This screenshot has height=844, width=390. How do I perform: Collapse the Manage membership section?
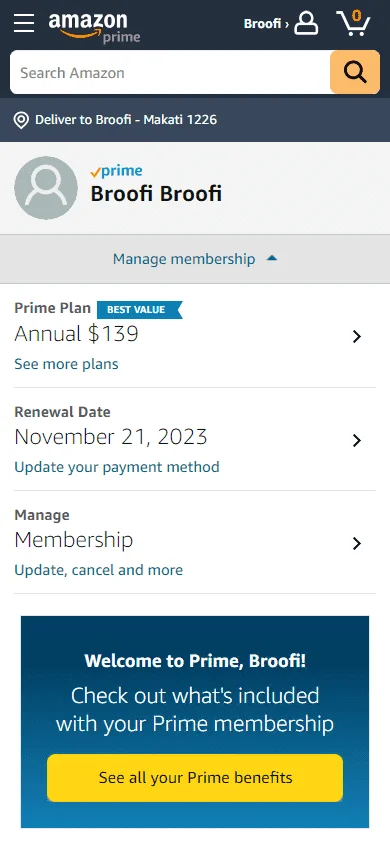pos(195,259)
